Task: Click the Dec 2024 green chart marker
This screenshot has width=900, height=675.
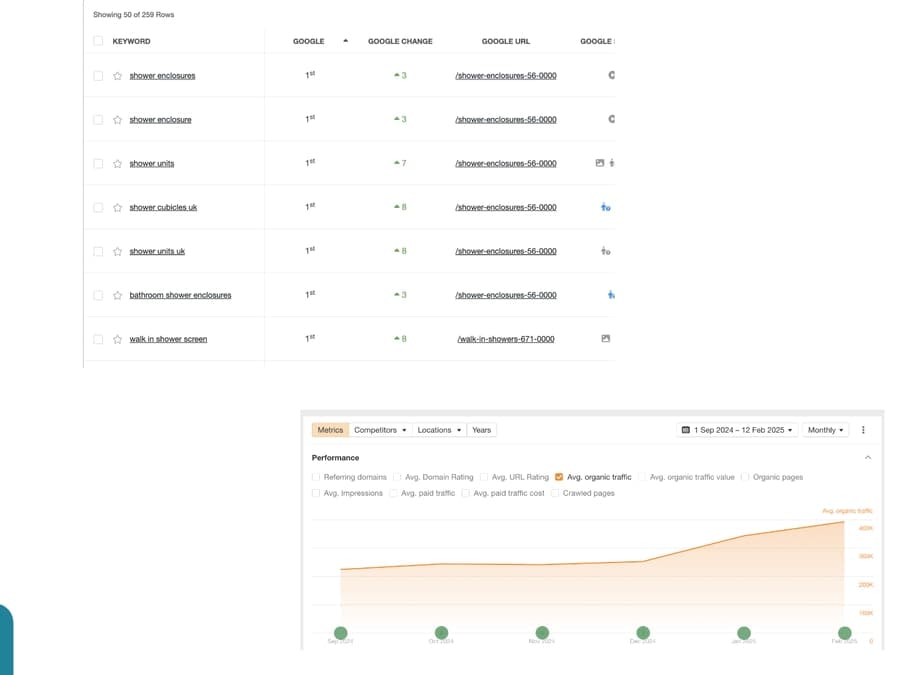Action: coord(643,633)
